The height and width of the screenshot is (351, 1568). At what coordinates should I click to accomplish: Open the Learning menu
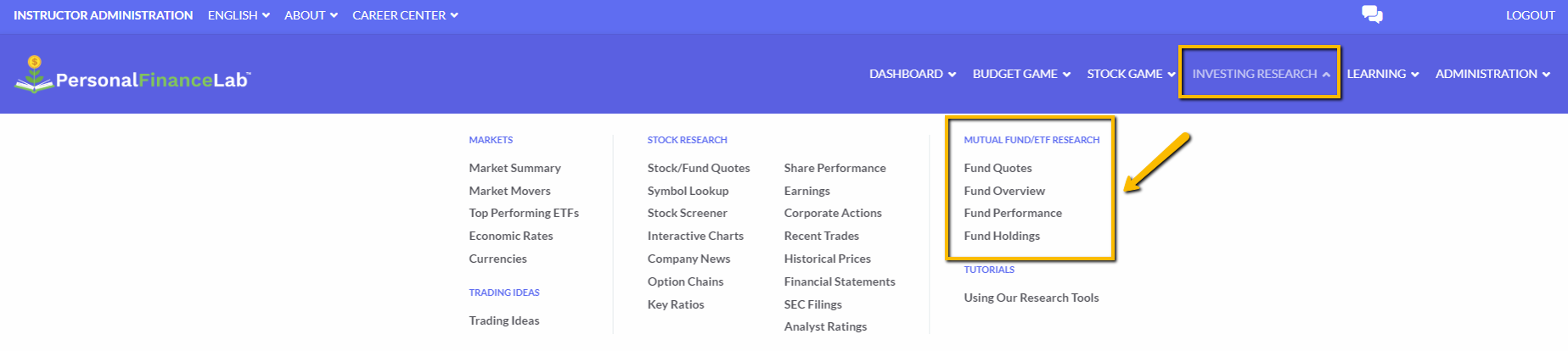[1383, 74]
